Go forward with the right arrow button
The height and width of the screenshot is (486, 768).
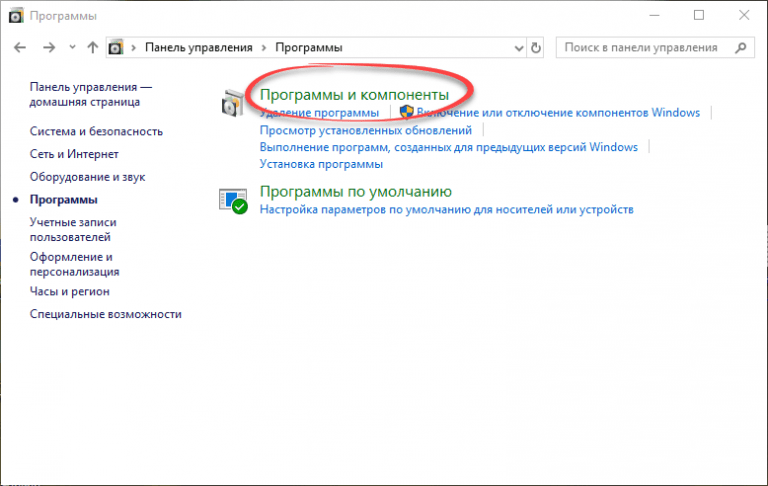[x=49, y=48]
